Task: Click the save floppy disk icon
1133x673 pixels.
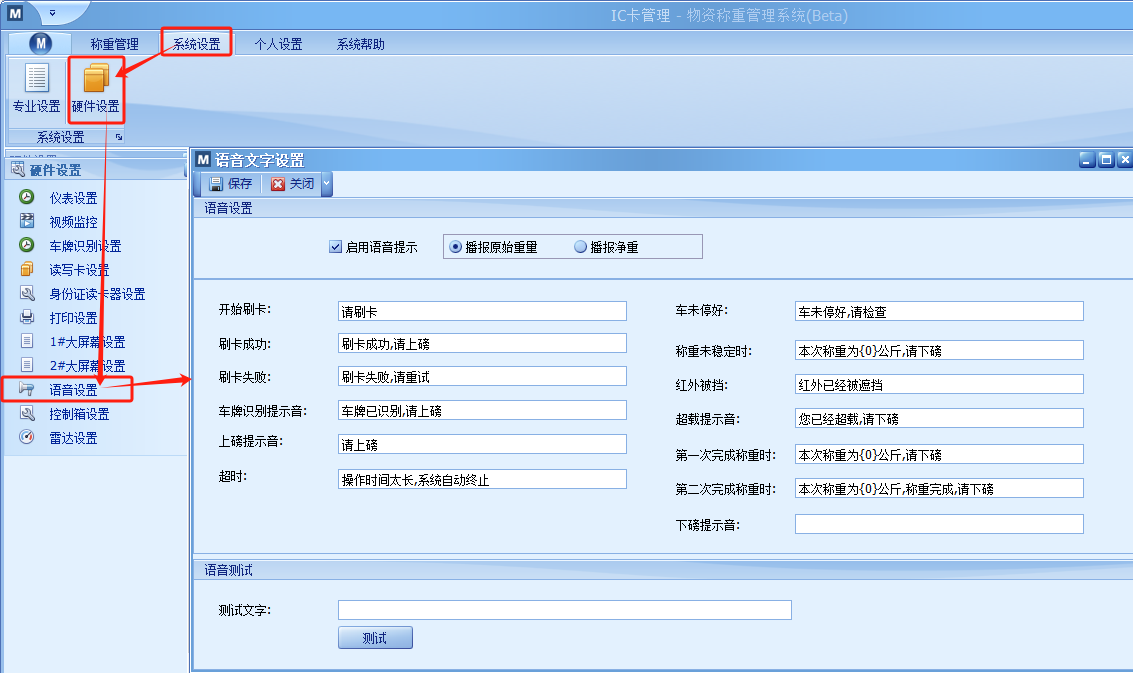Action: tap(215, 184)
